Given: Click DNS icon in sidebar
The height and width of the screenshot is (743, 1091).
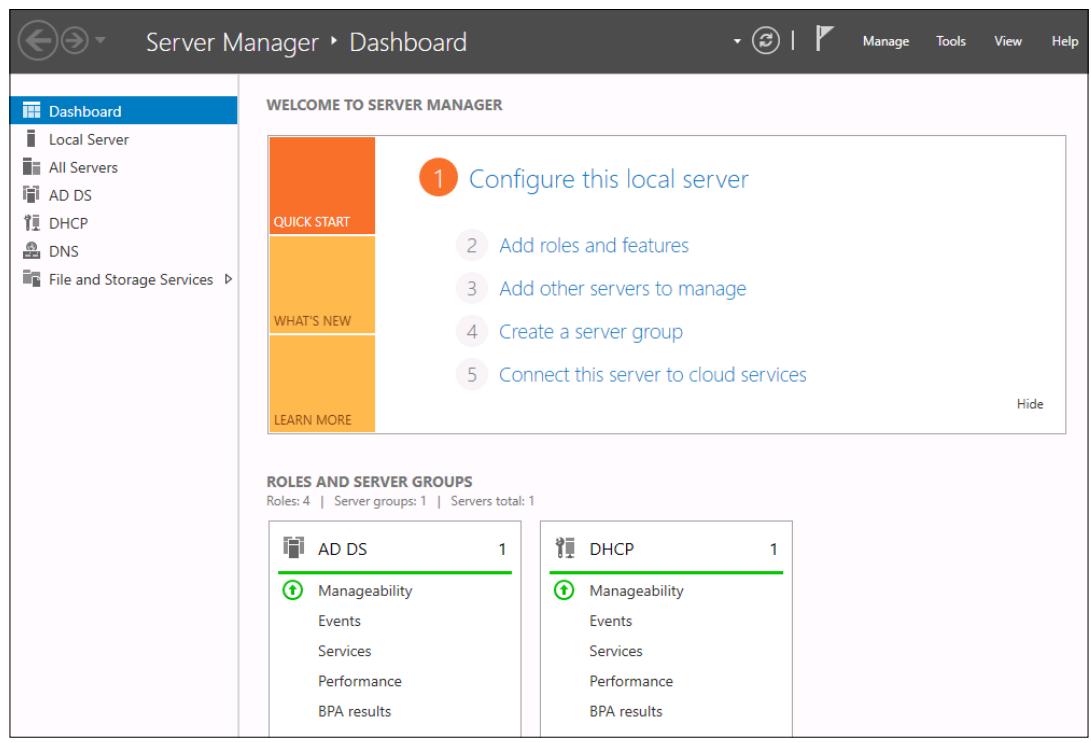Looking at the screenshot, I should [x=31, y=250].
